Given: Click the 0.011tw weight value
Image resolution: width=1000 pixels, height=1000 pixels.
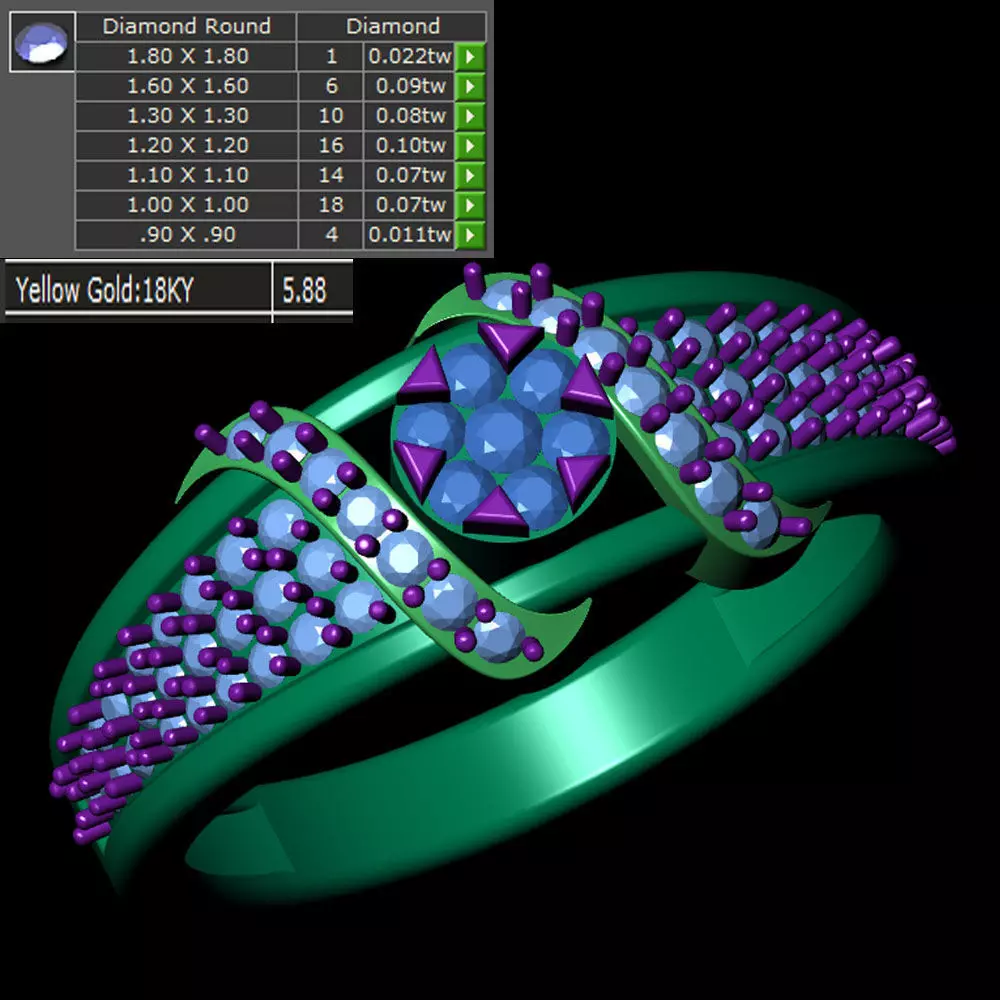Looking at the screenshot, I should (409, 235).
